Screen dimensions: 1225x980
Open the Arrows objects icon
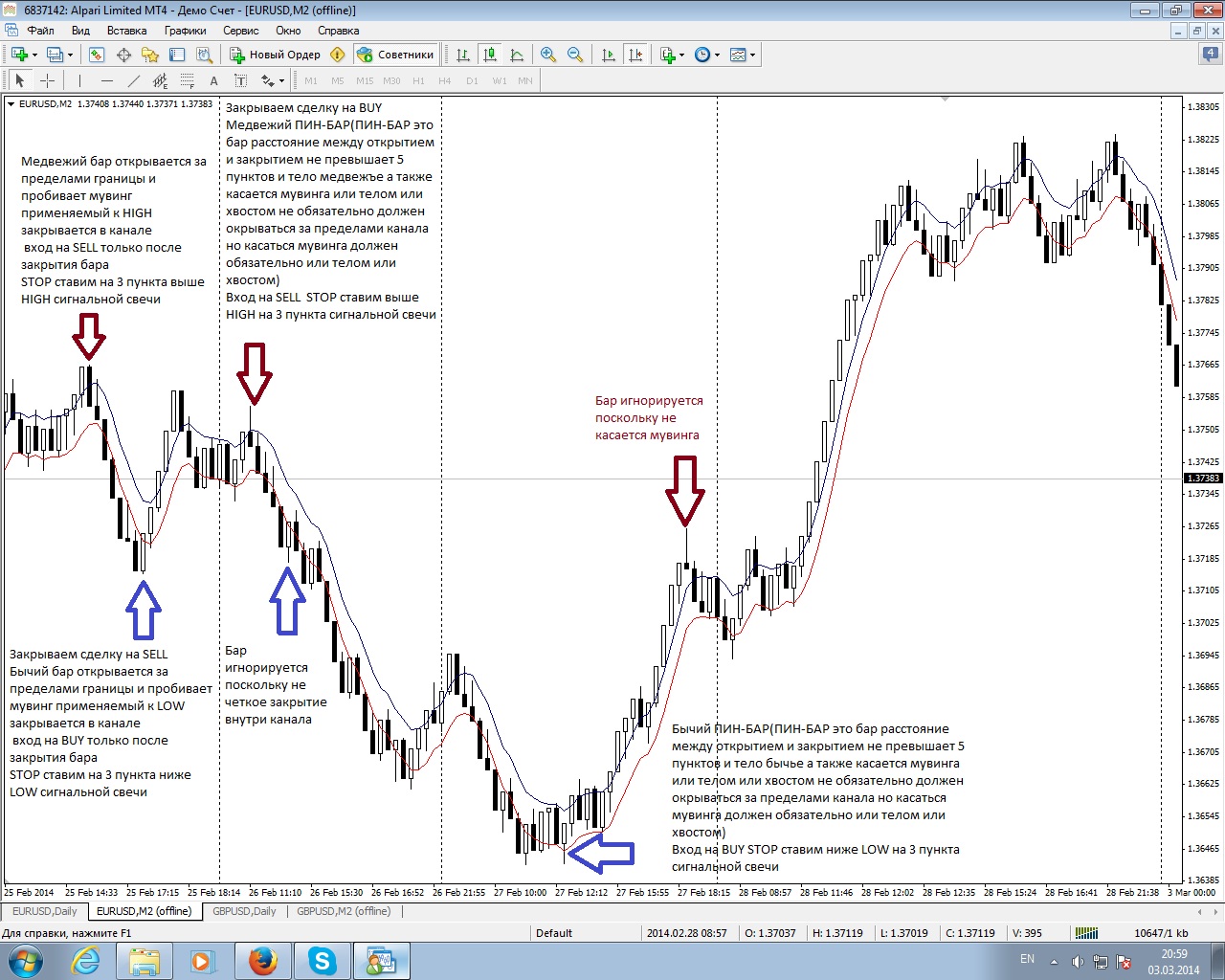click(268, 80)
